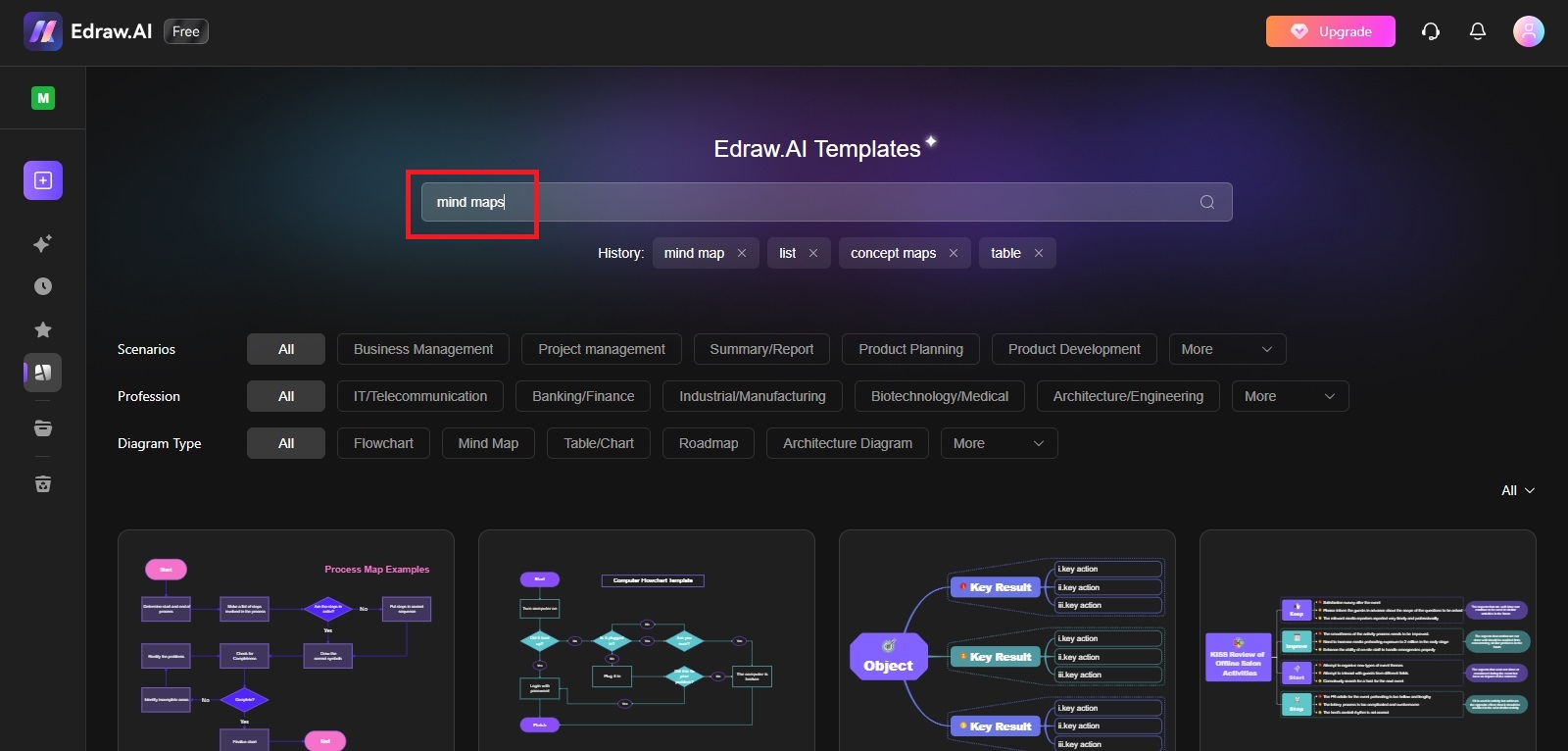Expand More dropdown in Profession row
Image resolution: width=1568 pixels, height=751 pixels.
1291,396
